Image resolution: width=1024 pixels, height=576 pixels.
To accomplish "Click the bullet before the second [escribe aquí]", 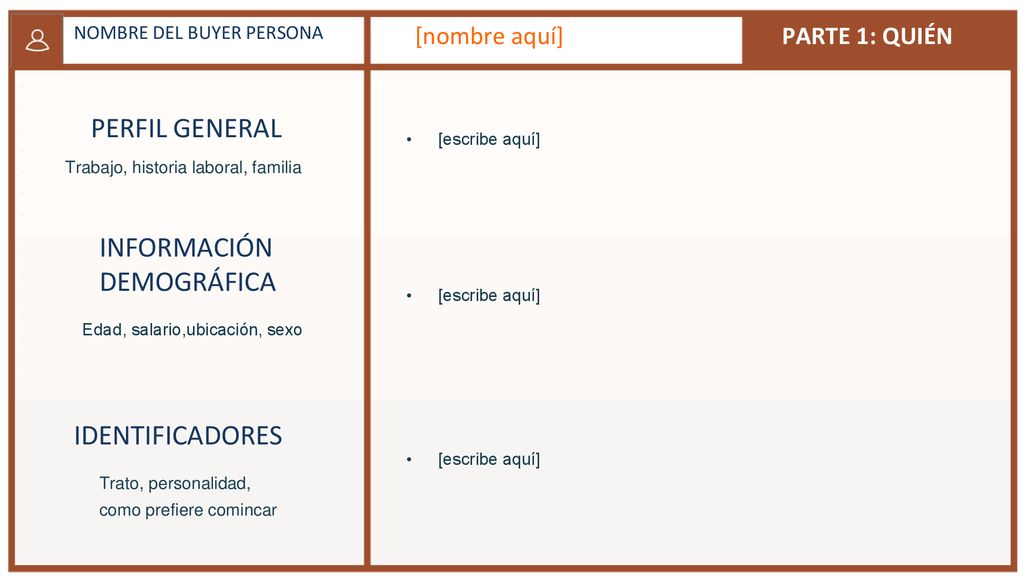I will coord(409,296).
